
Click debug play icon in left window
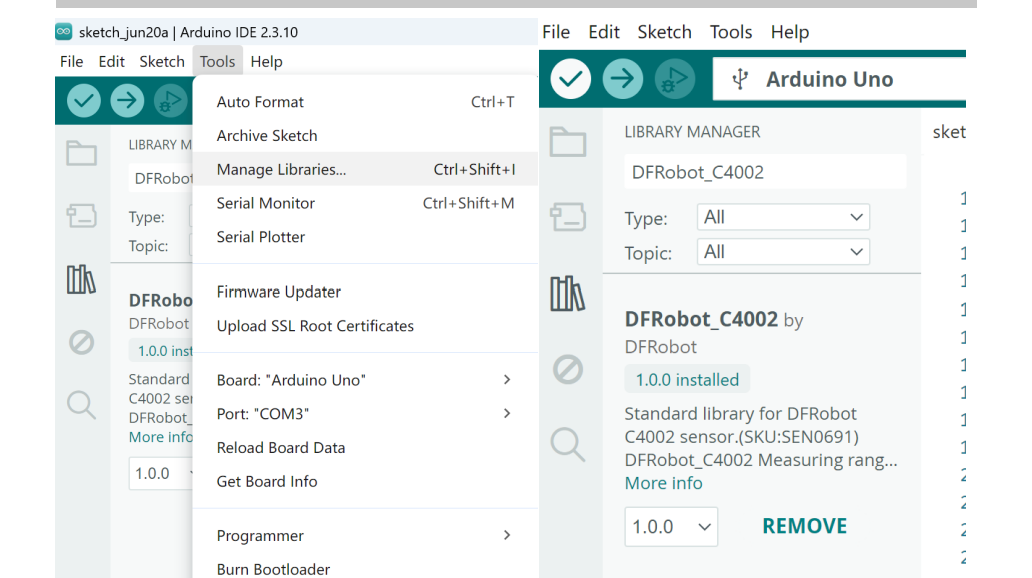170,101
